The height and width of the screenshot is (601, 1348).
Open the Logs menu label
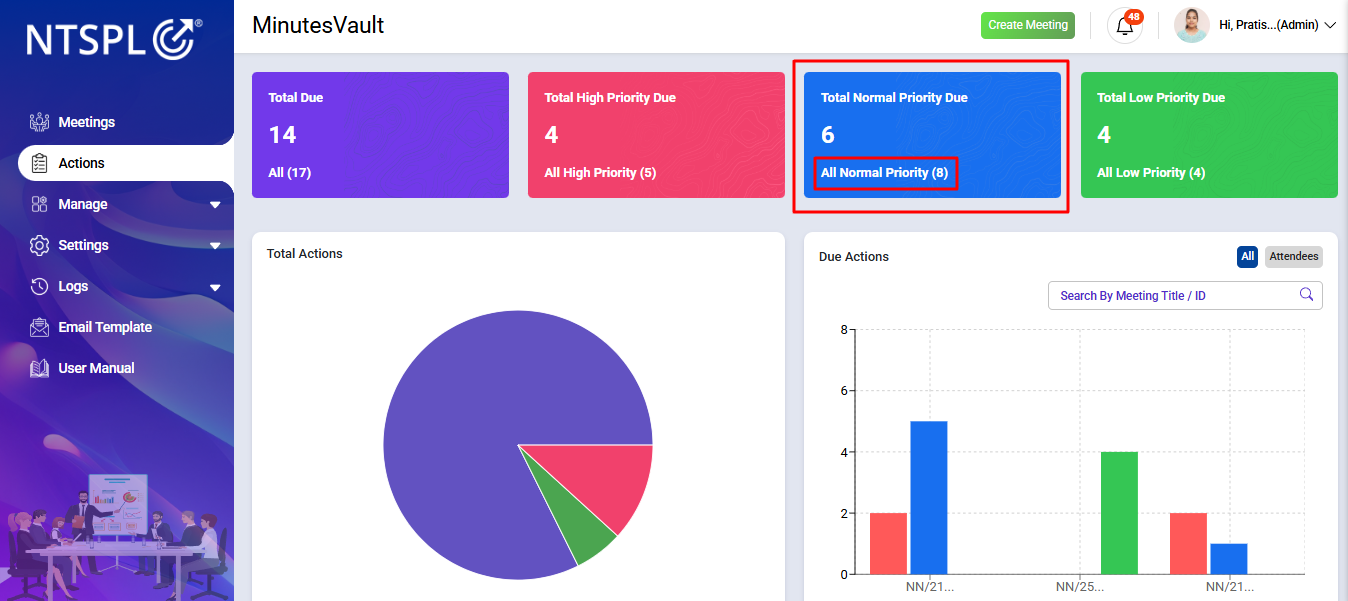pos(73,286)
